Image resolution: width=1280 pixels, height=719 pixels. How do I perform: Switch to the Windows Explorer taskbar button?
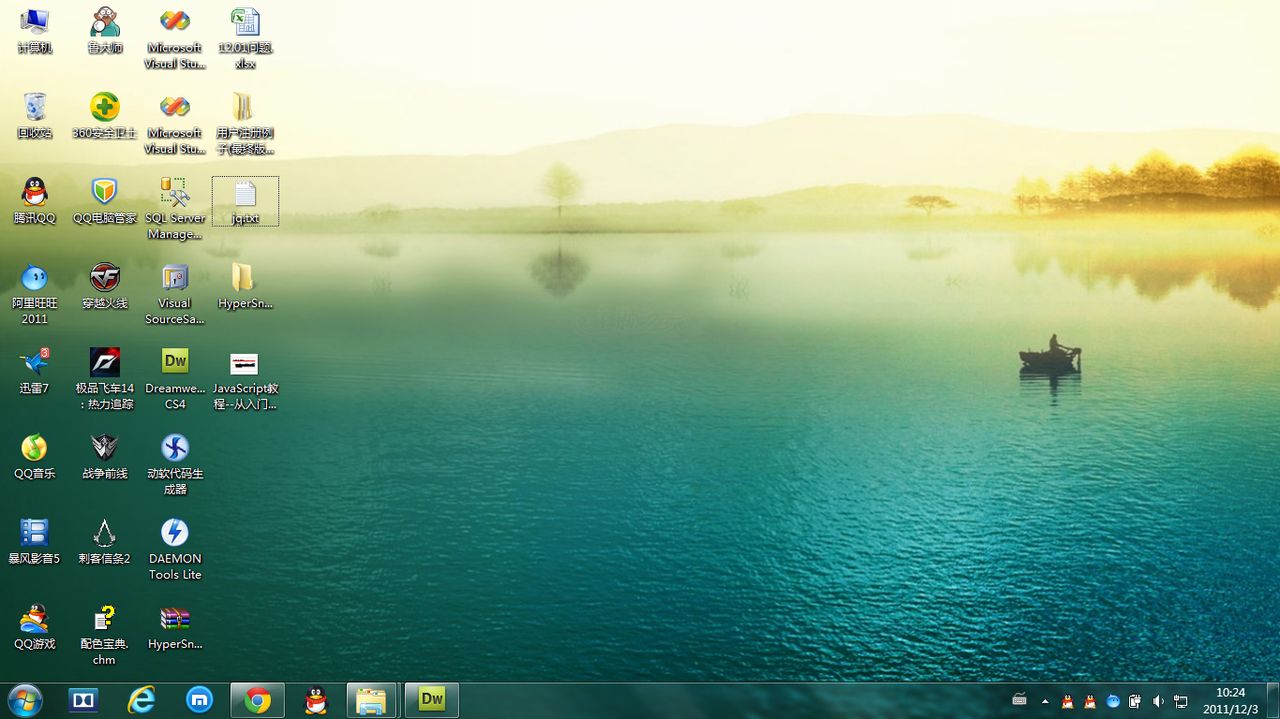point(372,700)
